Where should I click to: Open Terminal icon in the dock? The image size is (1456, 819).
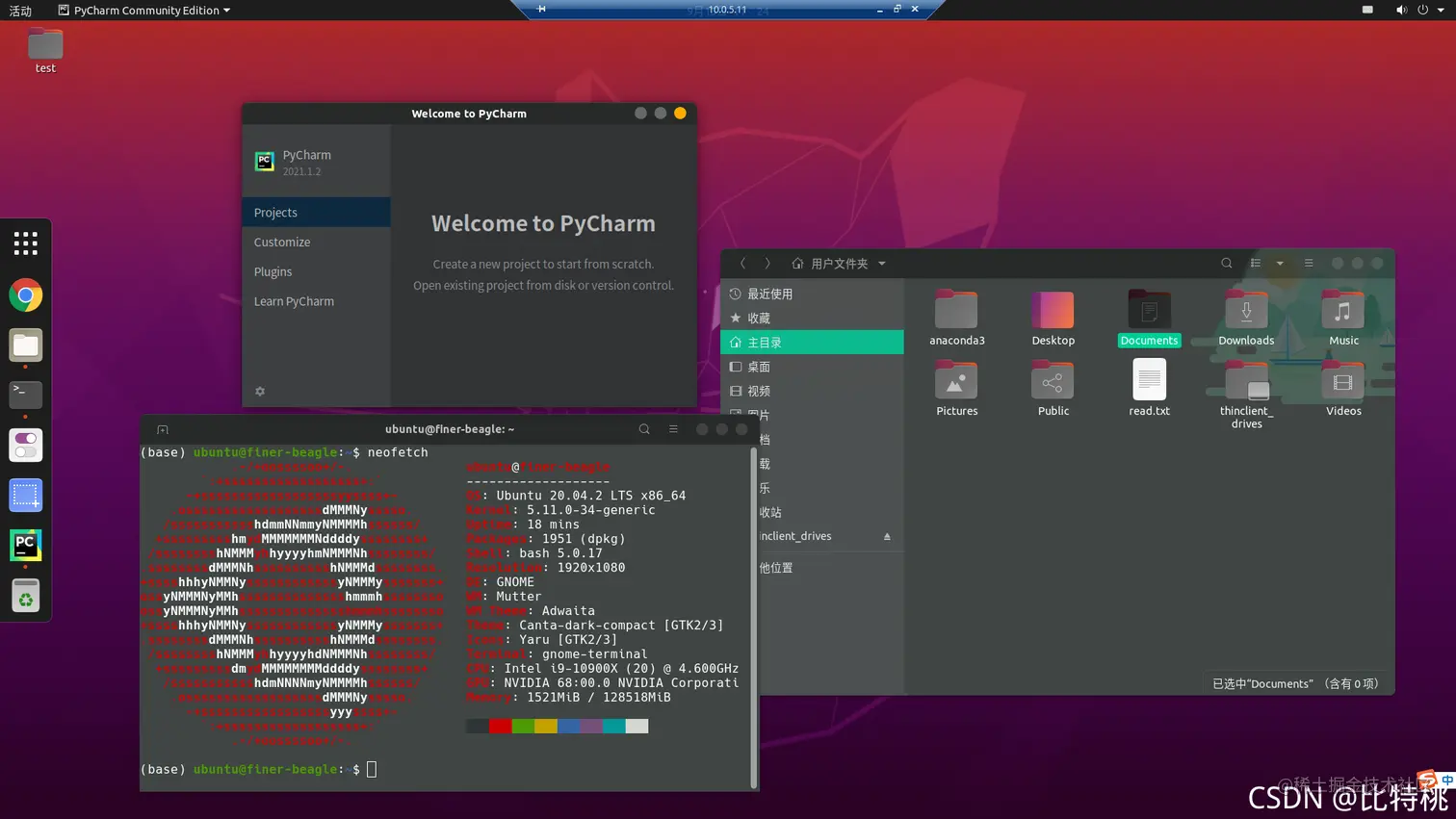26,395
